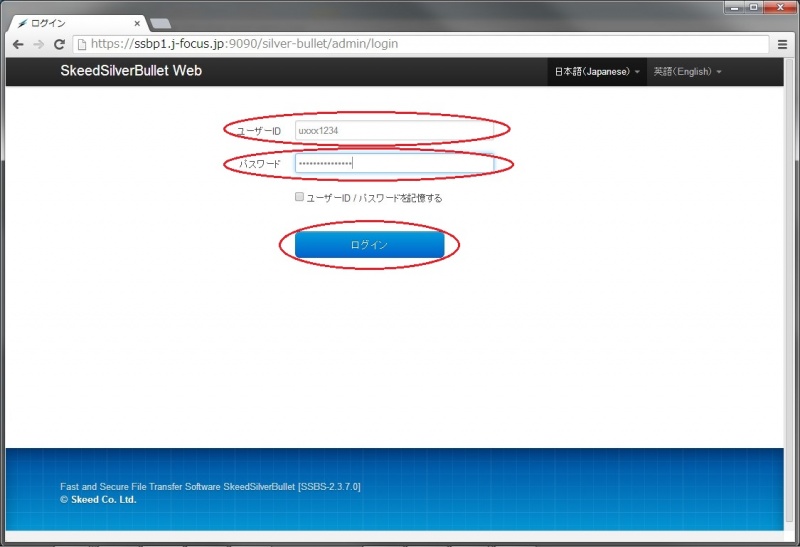Click the SkeedSilverBullet Web header title
Screen dimensions: 800x547
click(x=131, y=71)
